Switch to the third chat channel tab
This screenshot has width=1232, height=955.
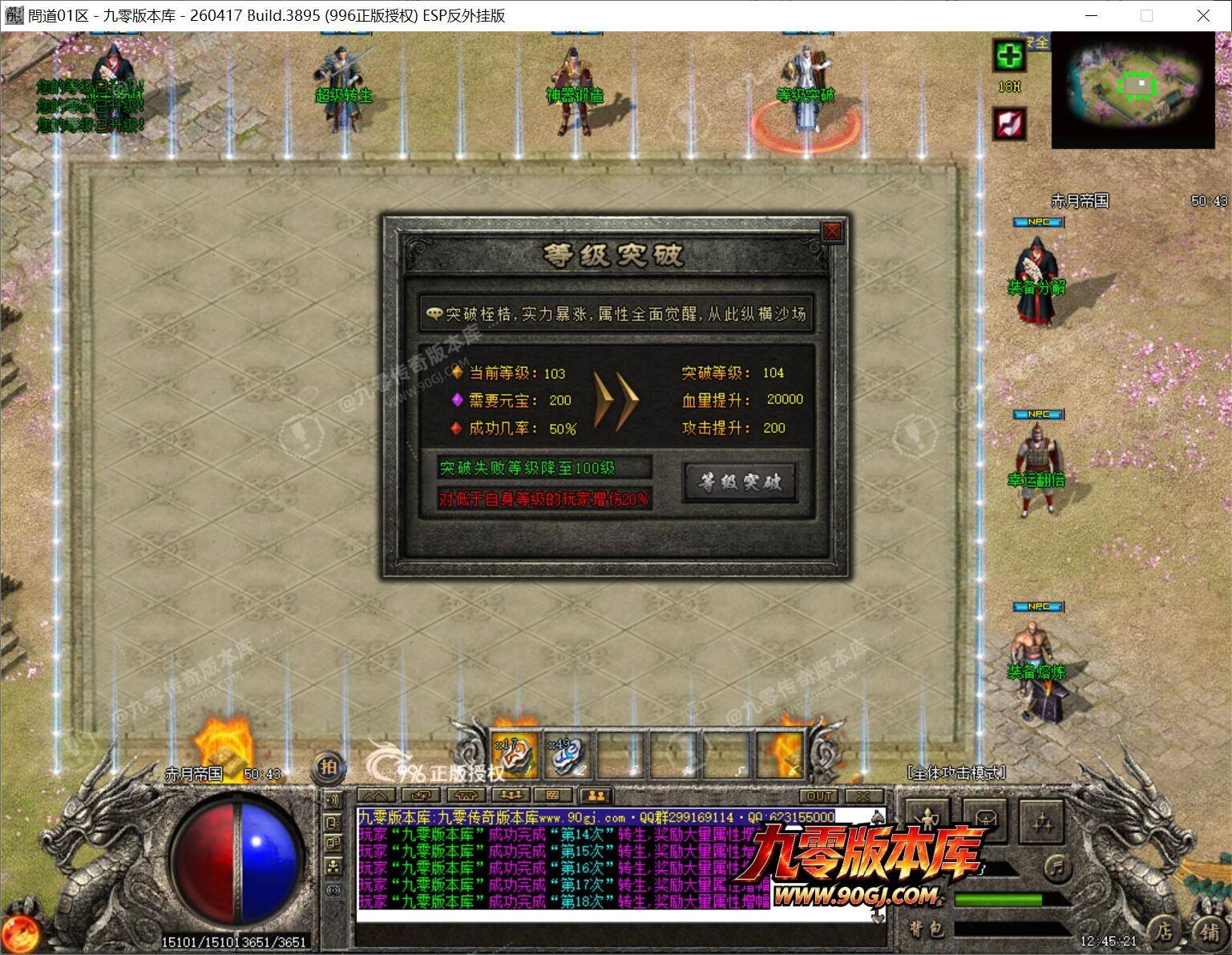click(x=465, y=796)
